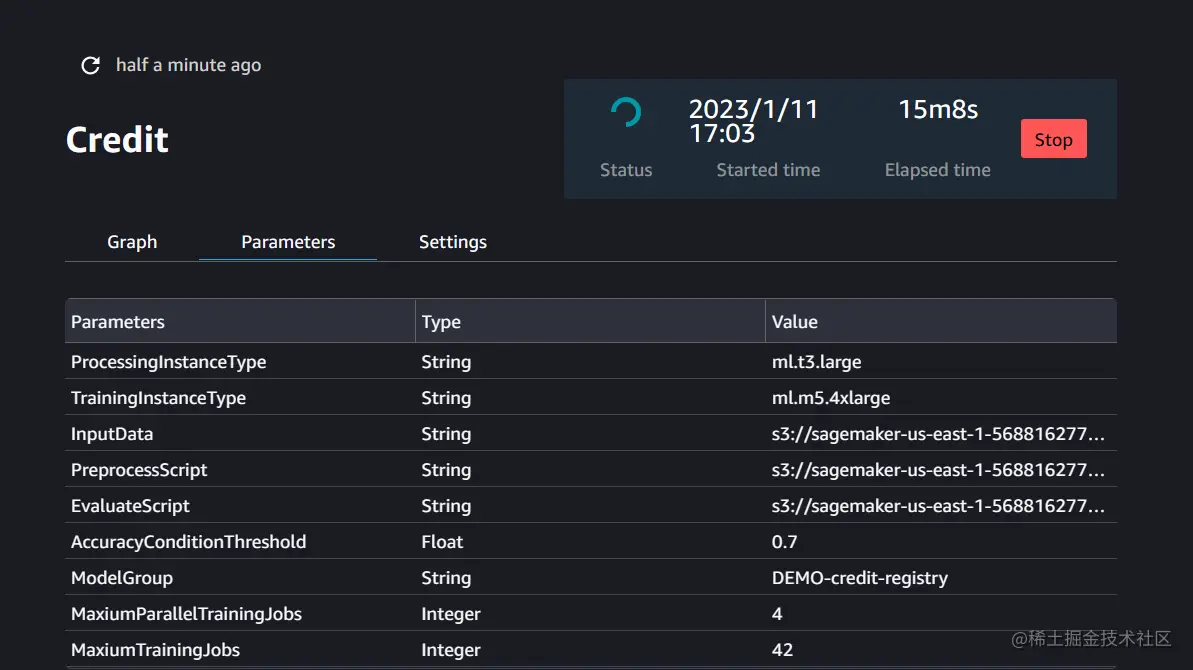
Task: Click the InputData S3 path value
Action: click(938, 434)
